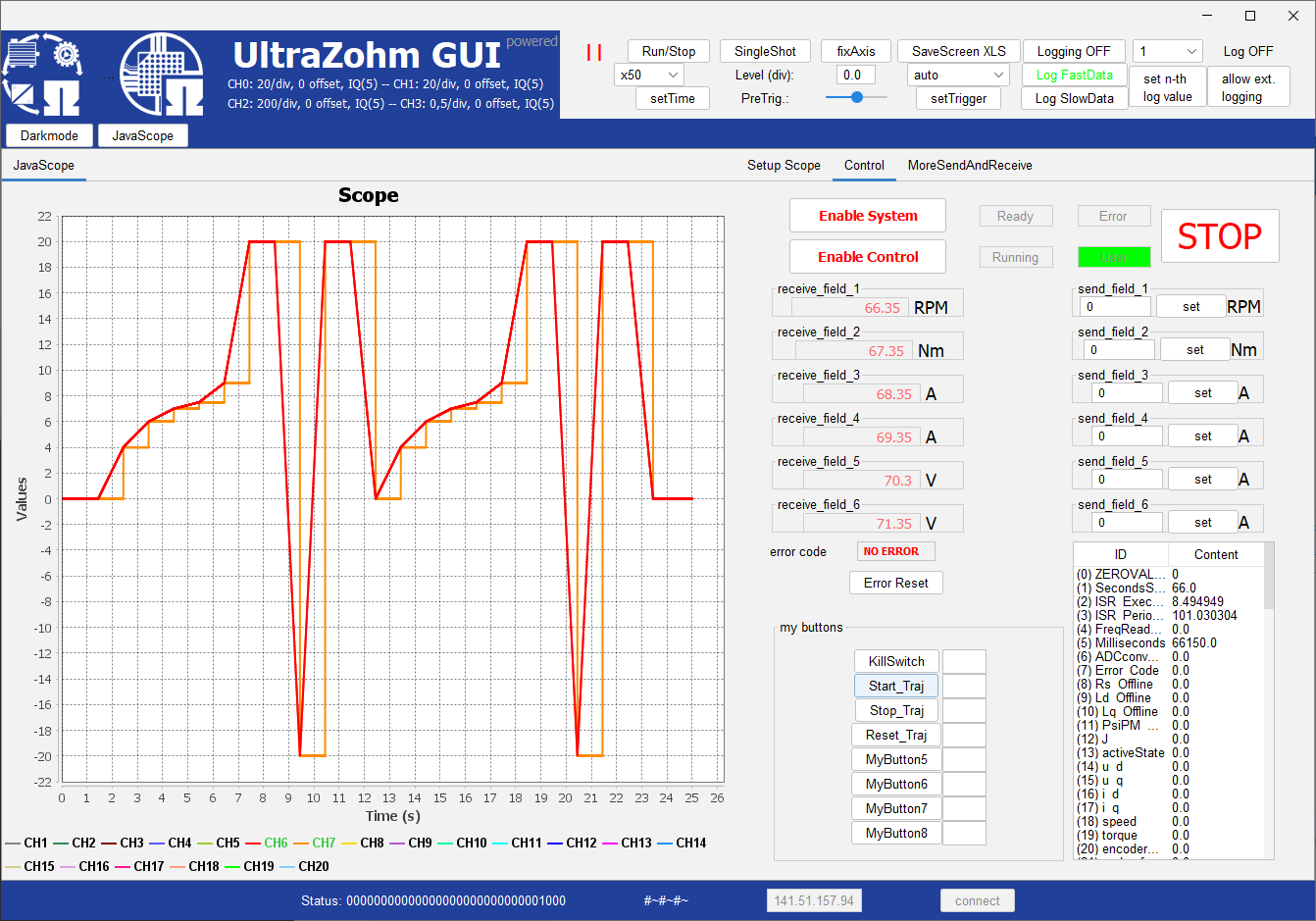Click the ID column header

1121,554
